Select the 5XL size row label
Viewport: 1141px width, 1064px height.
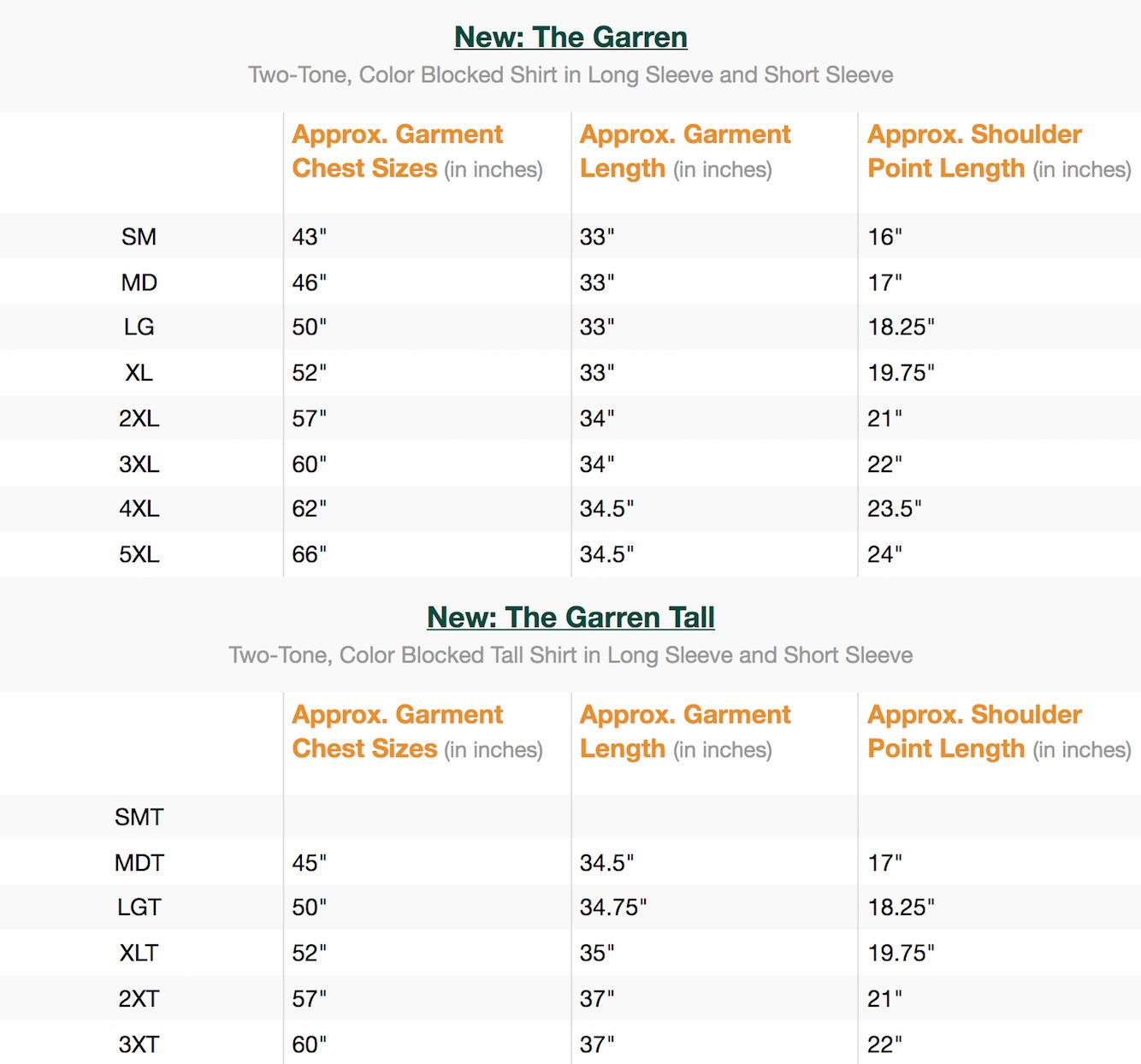139,555
